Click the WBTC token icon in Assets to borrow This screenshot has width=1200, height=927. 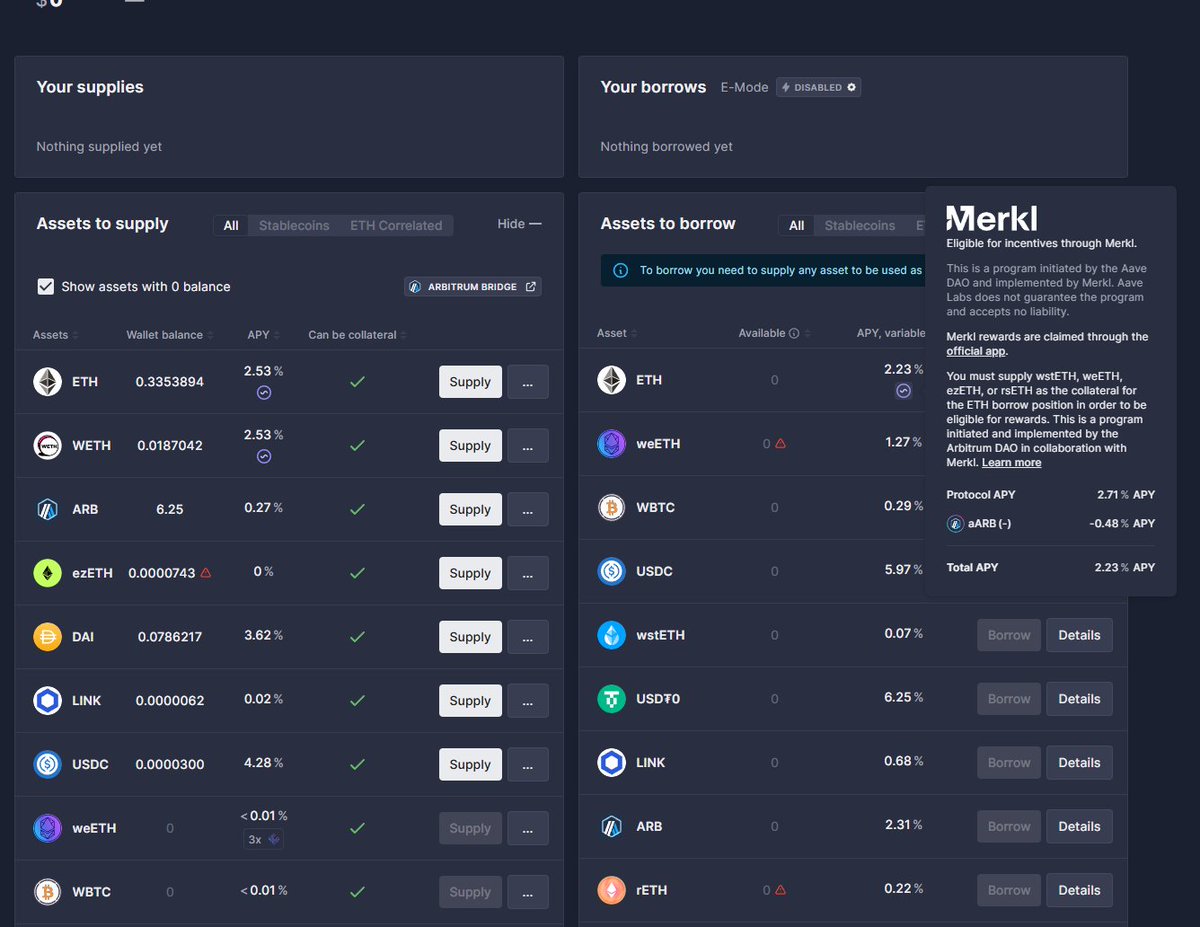(x=612, y=508)
